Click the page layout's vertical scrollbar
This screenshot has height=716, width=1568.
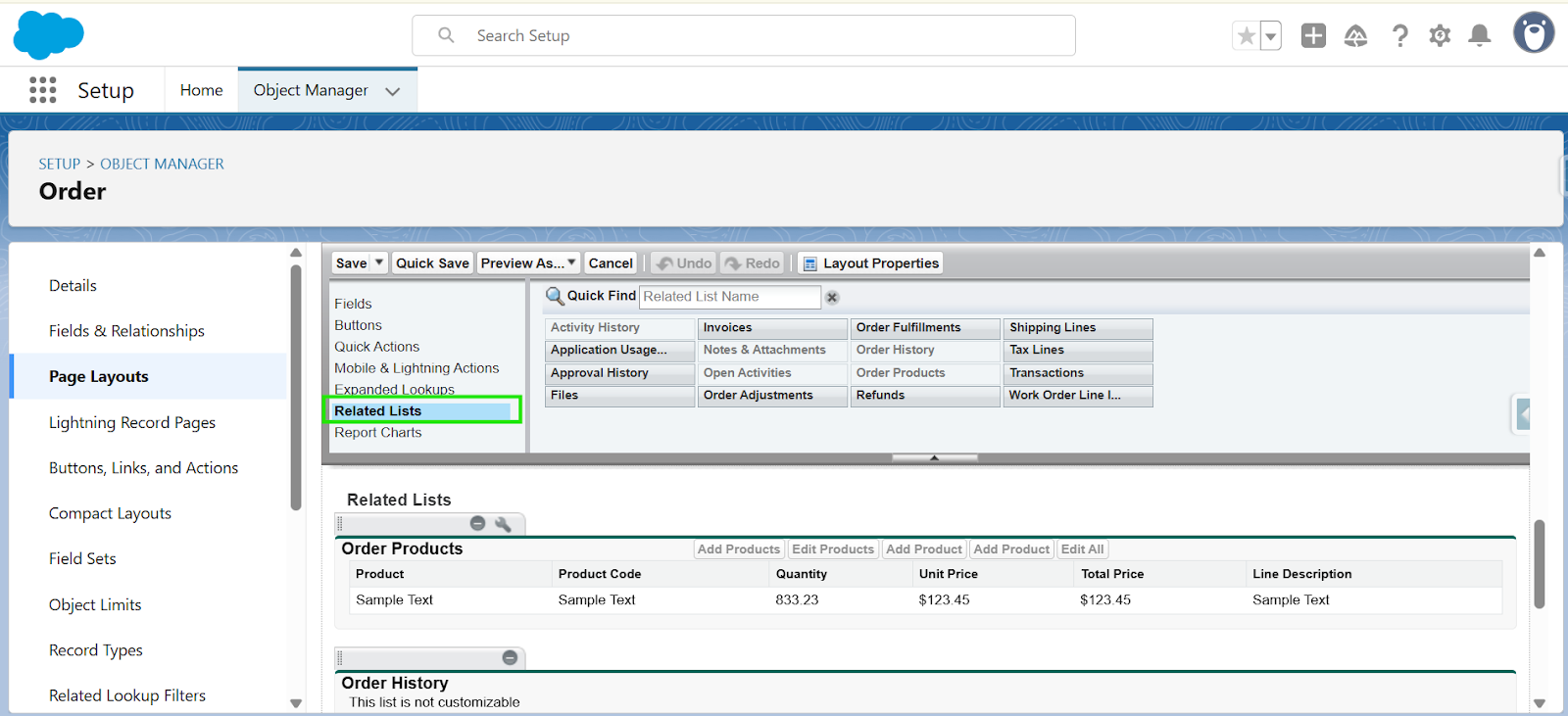[1539, 563]
